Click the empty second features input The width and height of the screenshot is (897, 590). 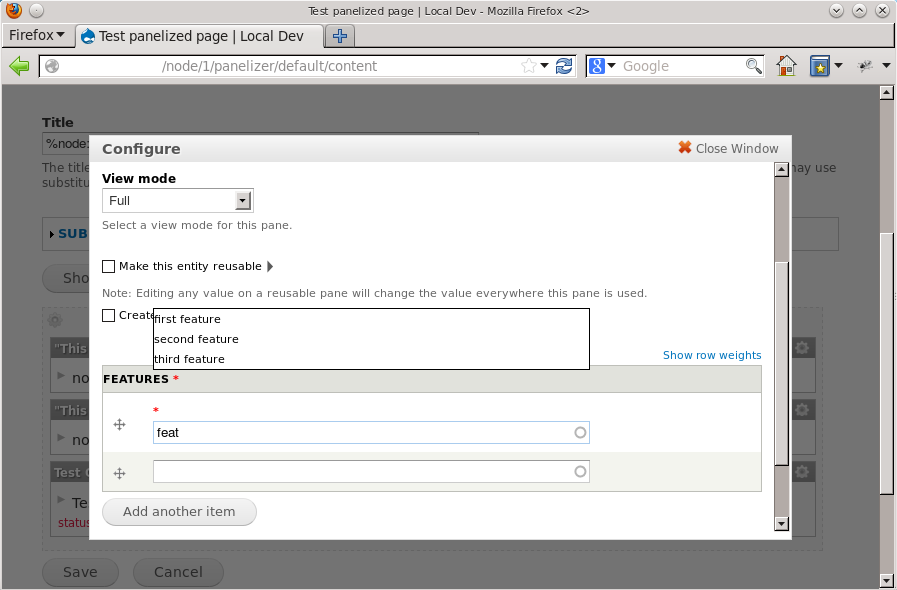pyautogui.click(x=371, y=472)
